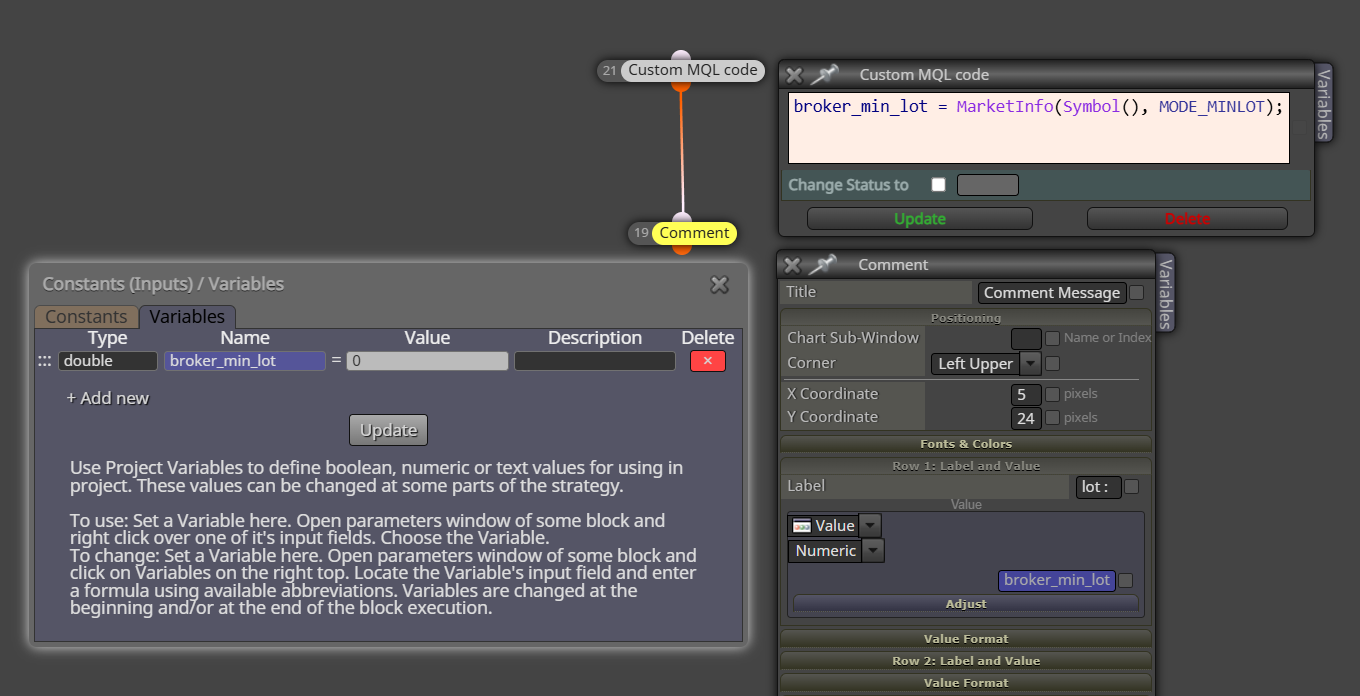The width and height of the screenshot is (1360, 696).
Task: Open the Value source dropdown arrow
Action: [870, 525]
